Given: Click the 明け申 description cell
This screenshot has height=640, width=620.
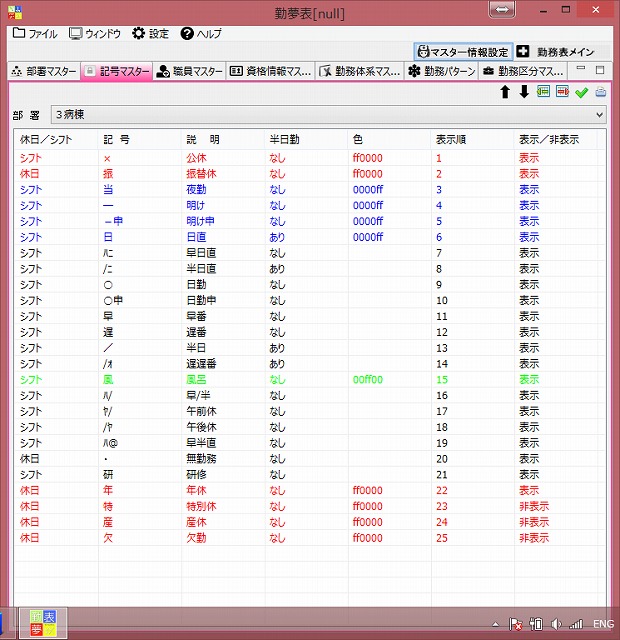Looking at the screenshot, I should [x=200, y=221].
